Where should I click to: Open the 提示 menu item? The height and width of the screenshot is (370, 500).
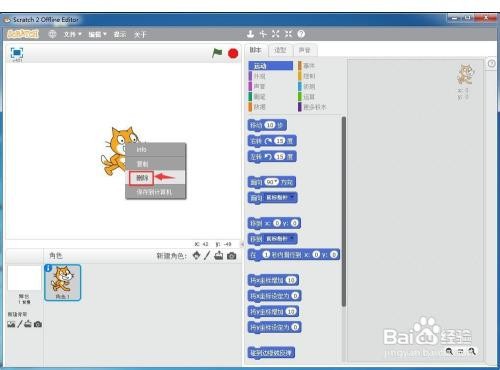(120, 34)
